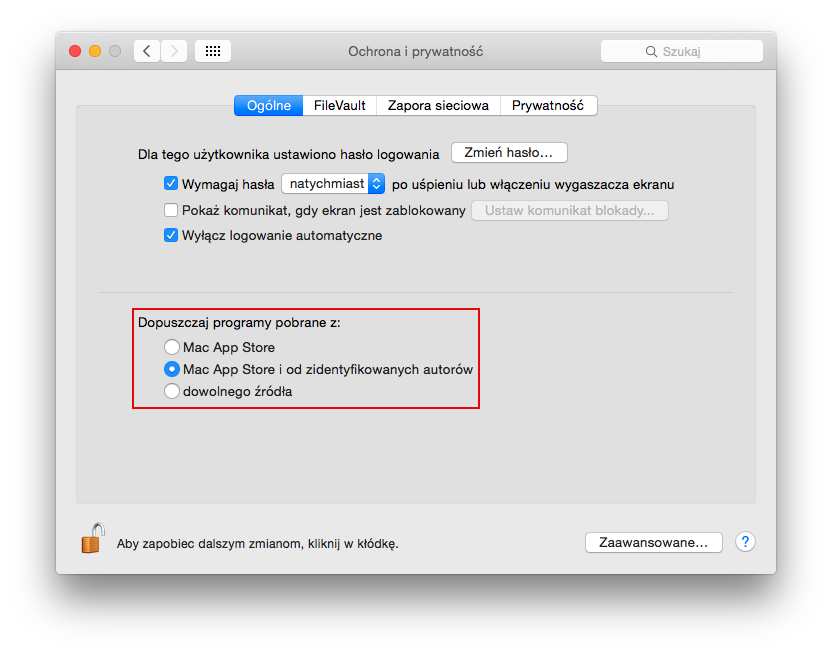This screenshot has height=654, width=832.
Task: Open the FileVault tab
Action: tap(340, 106)
